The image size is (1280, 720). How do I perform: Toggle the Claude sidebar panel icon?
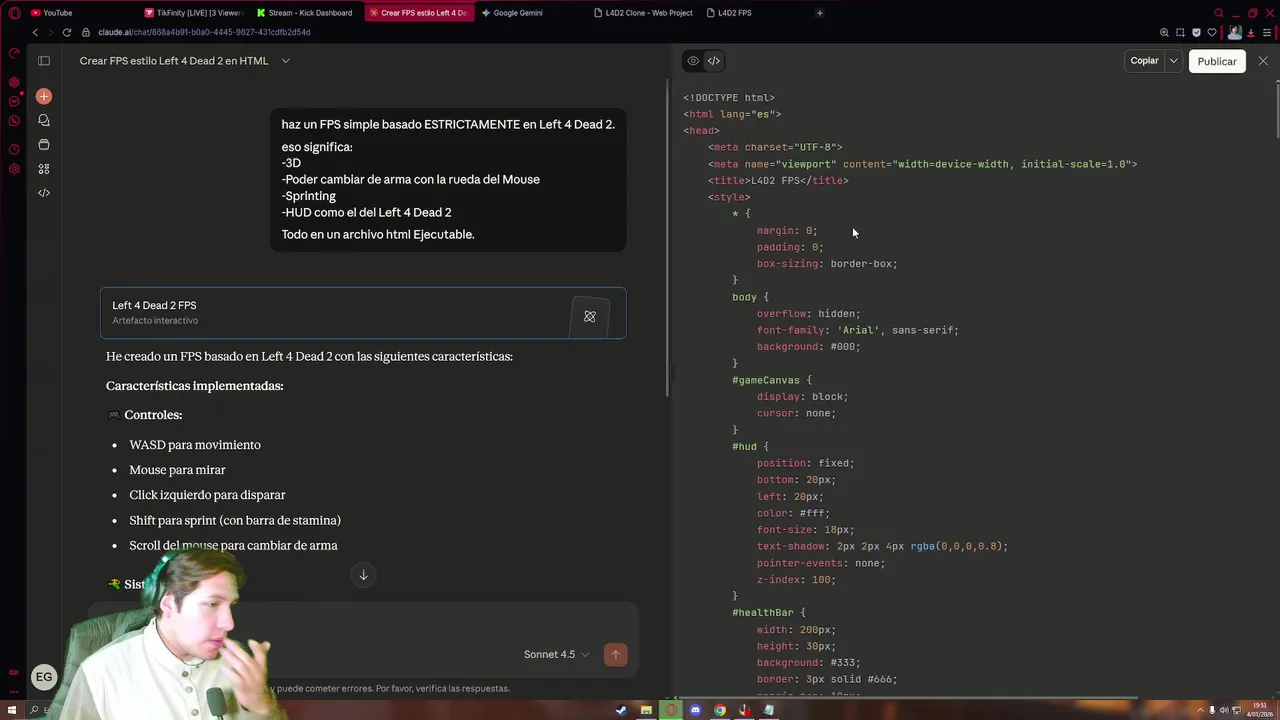click(44, 61)
